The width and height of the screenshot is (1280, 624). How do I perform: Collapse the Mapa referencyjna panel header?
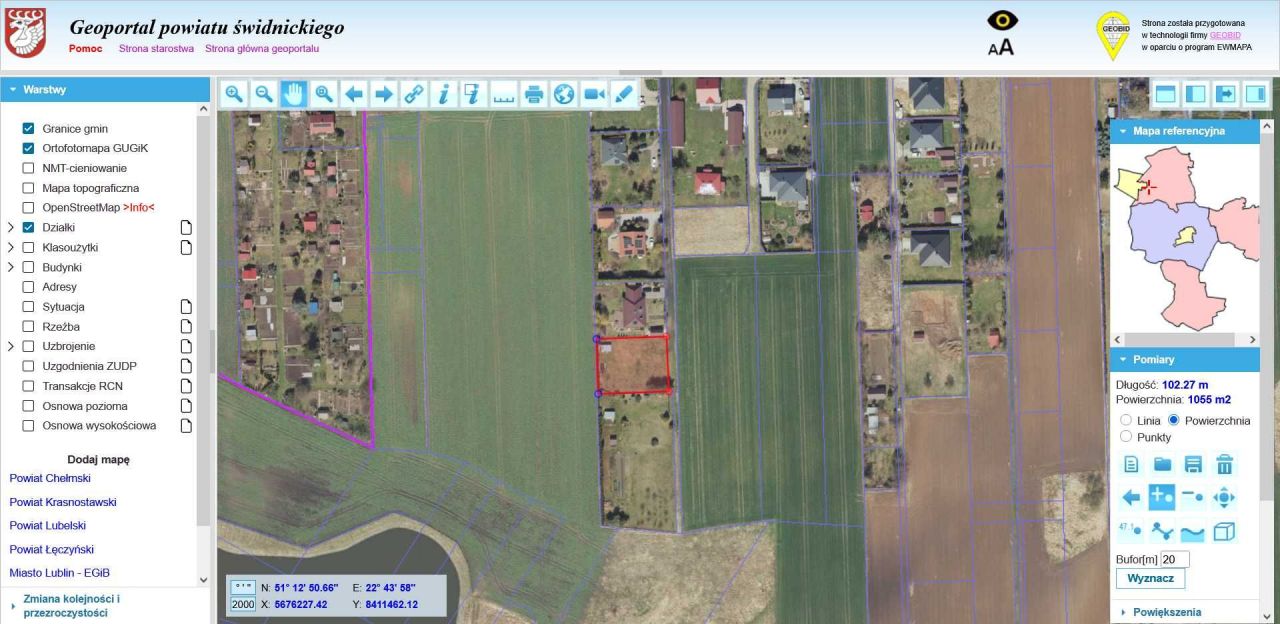pyautogui.click(x=1184, y=131)
